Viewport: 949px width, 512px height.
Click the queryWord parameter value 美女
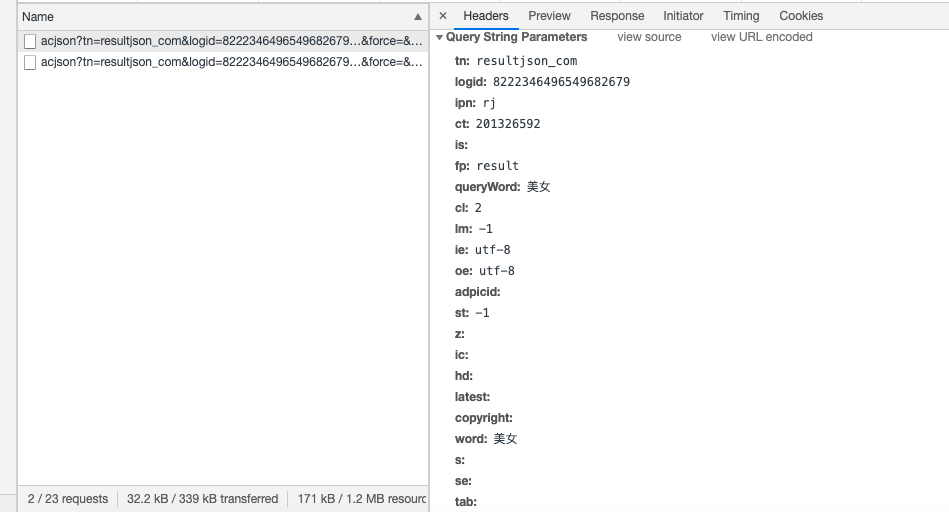pyautogui.click(x=538, y=187)
